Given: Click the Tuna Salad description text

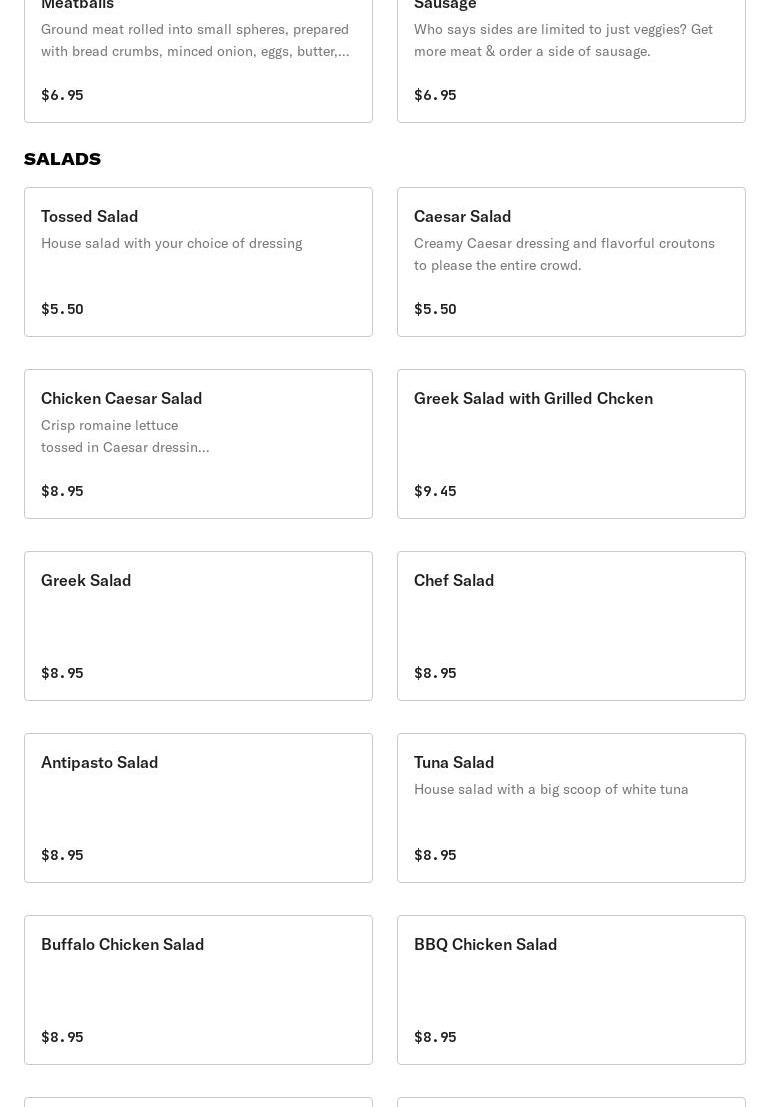Looking at the screenshot, I should (551, 789).
